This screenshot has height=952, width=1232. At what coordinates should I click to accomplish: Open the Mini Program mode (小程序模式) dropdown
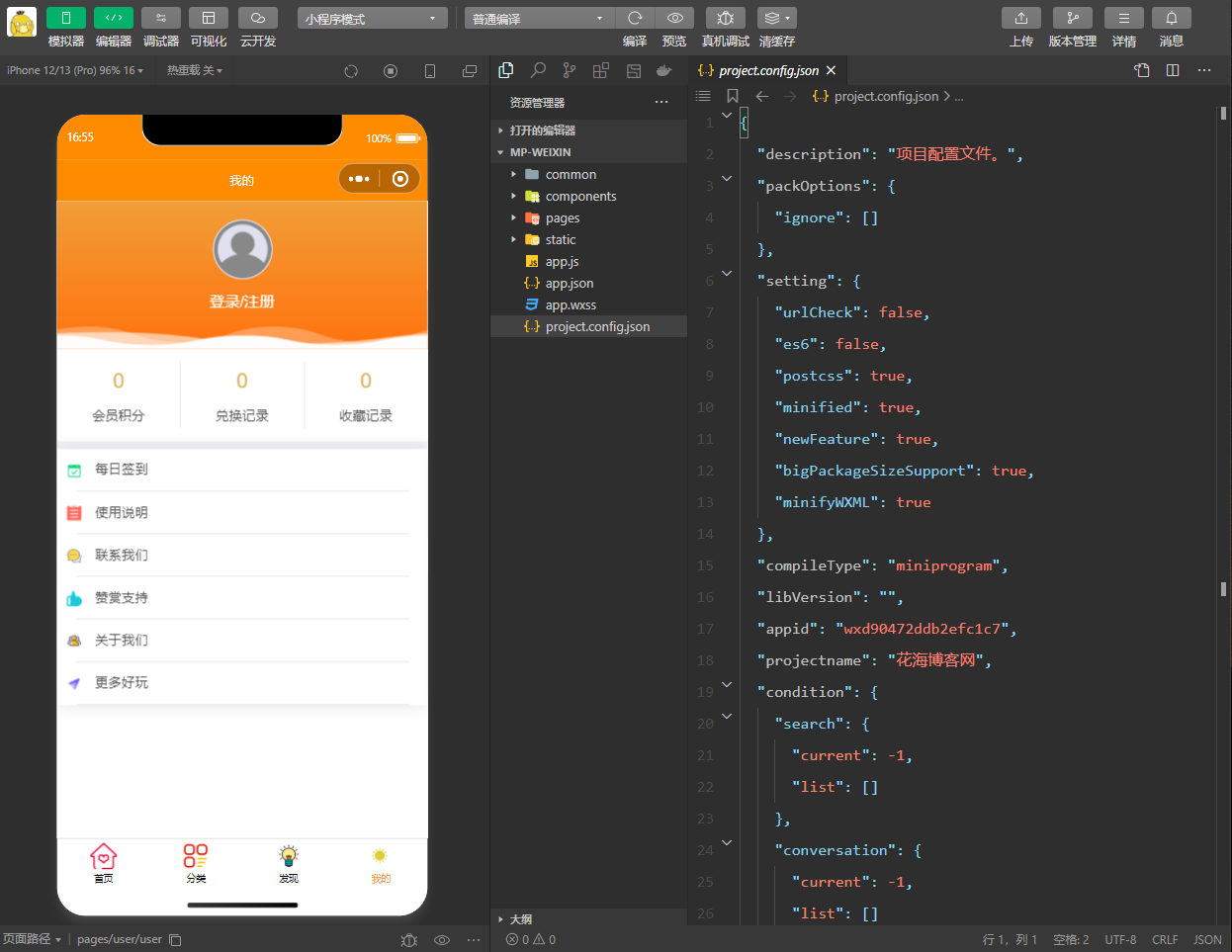tap(372, 19)
